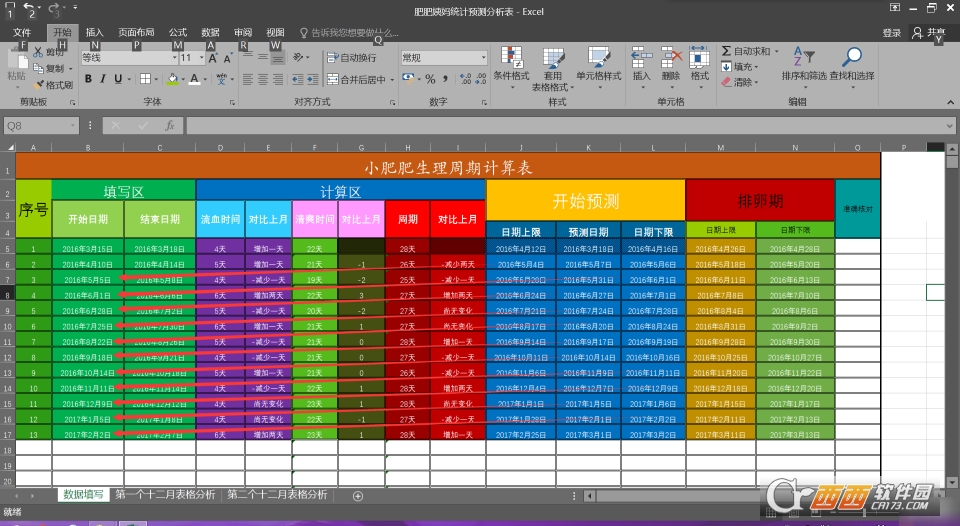960x526 pixels.
Task: Switch to the 公式 ribbon tab
Action: pyautogui.click(x=178, y=32)
